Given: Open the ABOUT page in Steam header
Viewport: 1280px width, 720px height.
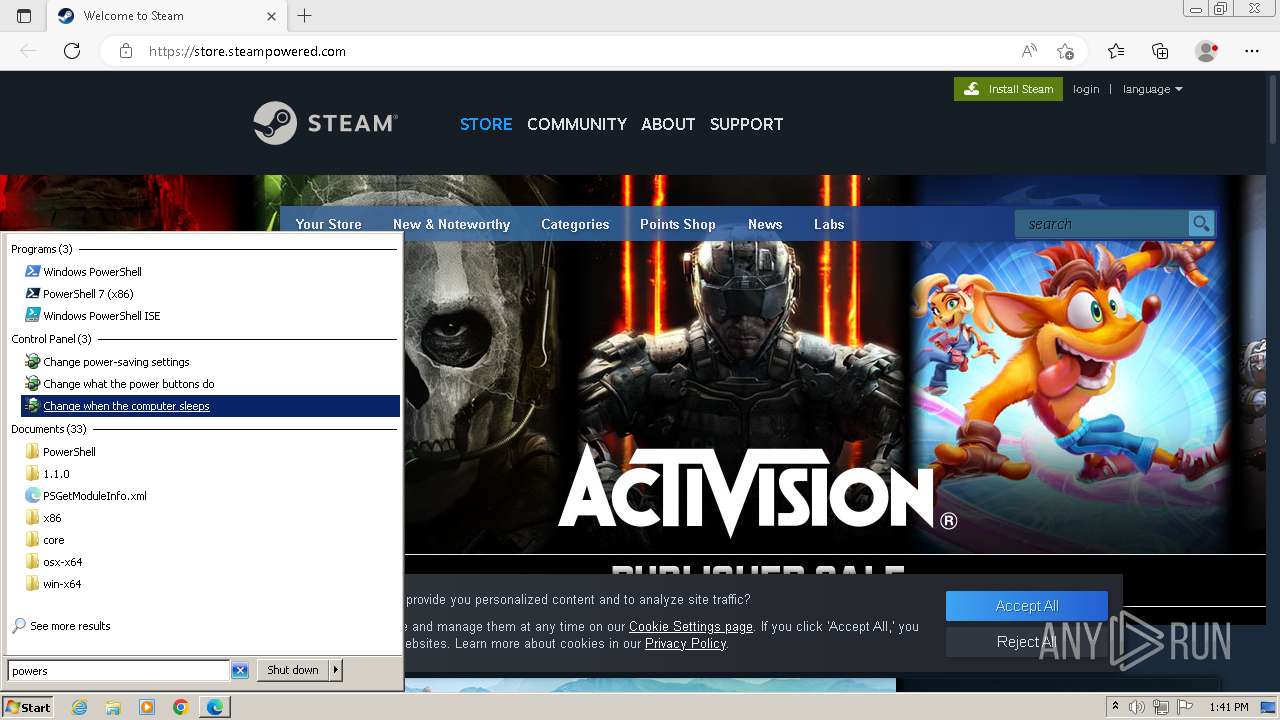Looking at the screenshot, I should coord(668,124).
